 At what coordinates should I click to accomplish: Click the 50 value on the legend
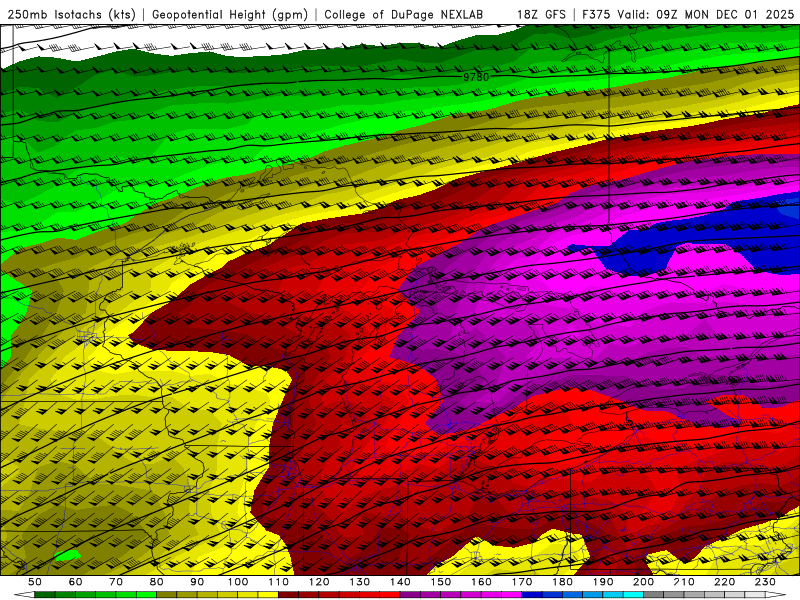(35, 582)
